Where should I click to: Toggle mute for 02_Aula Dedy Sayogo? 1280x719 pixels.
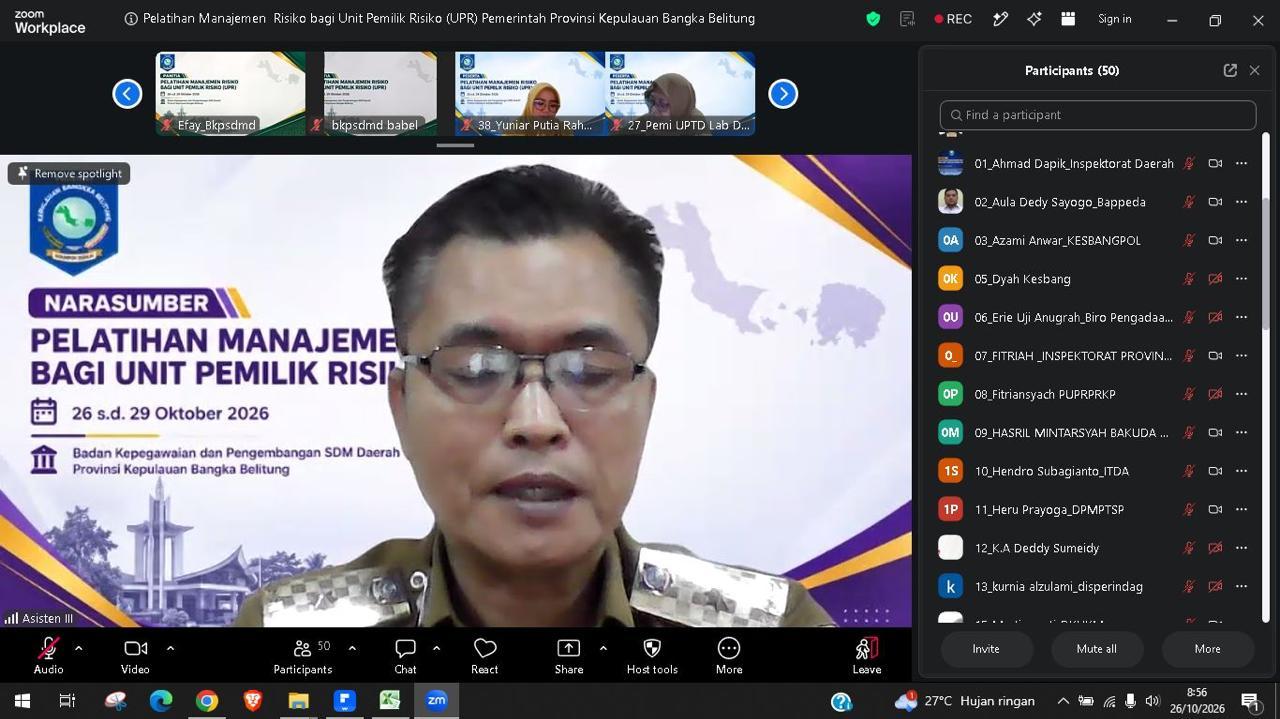click(1189, 202)
